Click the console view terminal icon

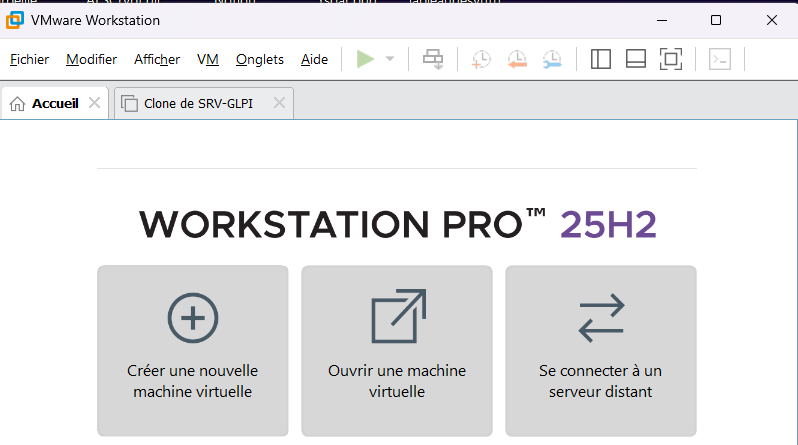[x=720, y=59]
